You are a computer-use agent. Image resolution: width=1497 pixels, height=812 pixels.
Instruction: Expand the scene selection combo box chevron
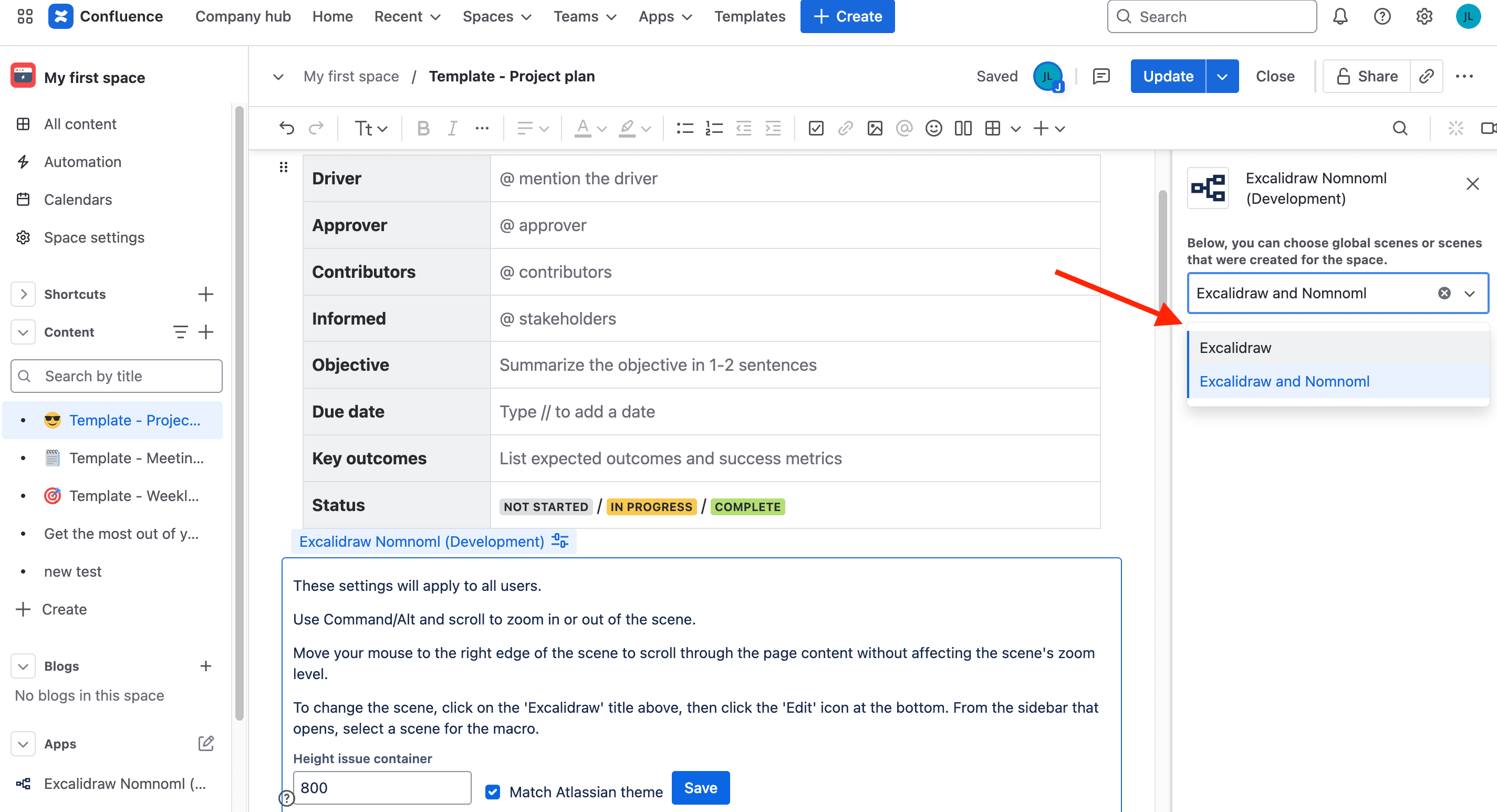pyautogui.click(x=1470, y=293)
